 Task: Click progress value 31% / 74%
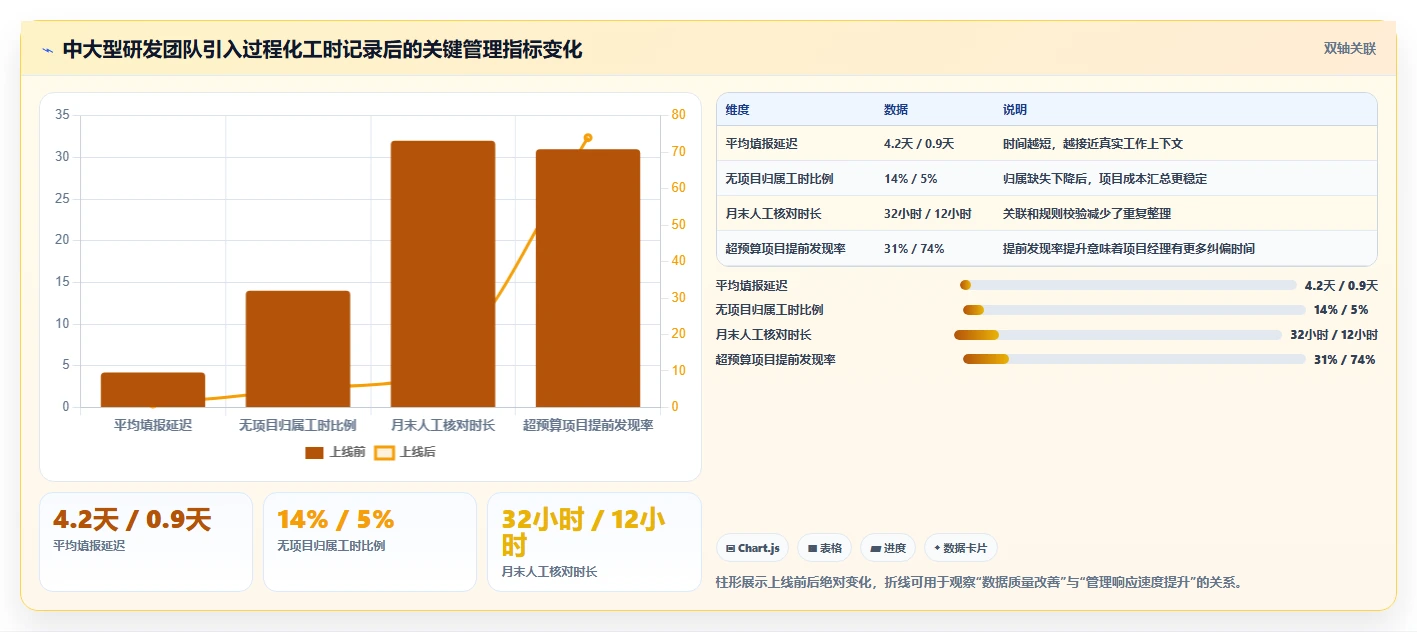tap(1344, 360)
